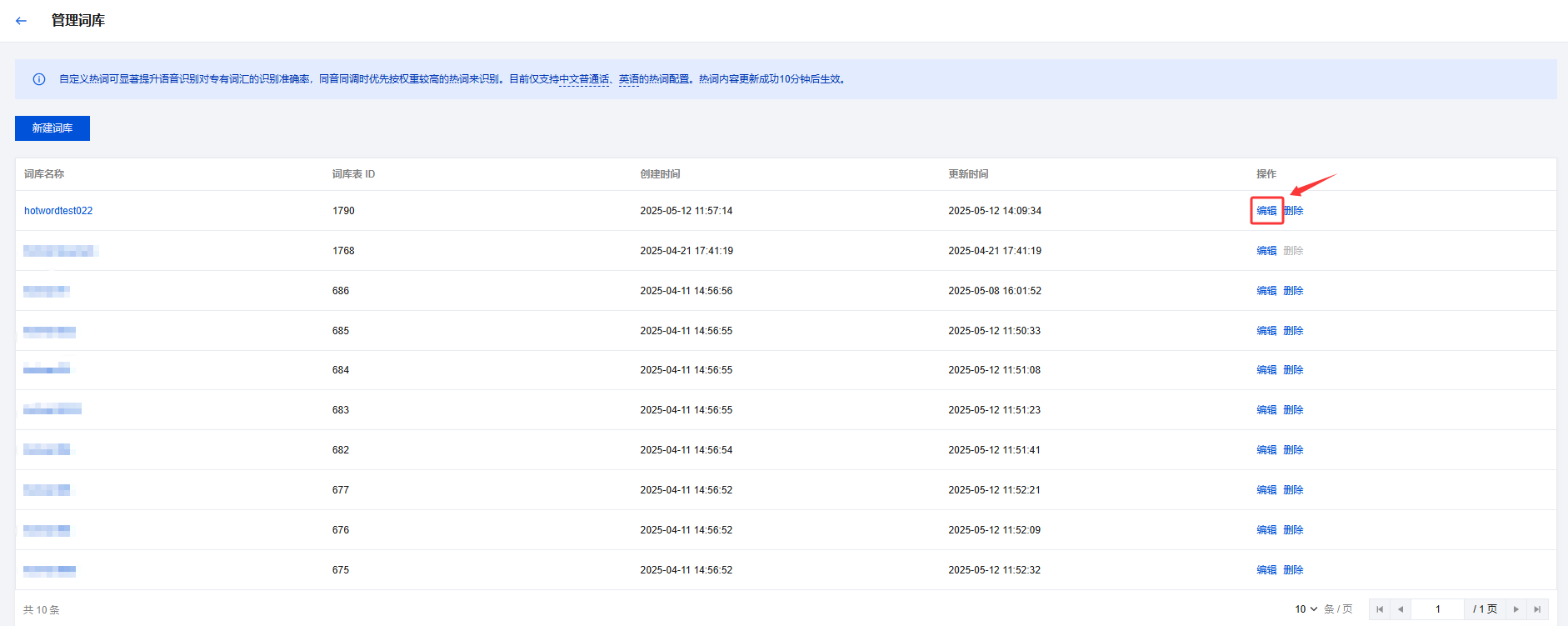Click the 操作 column header
1568x626 pixels.
click(1266, 174)
